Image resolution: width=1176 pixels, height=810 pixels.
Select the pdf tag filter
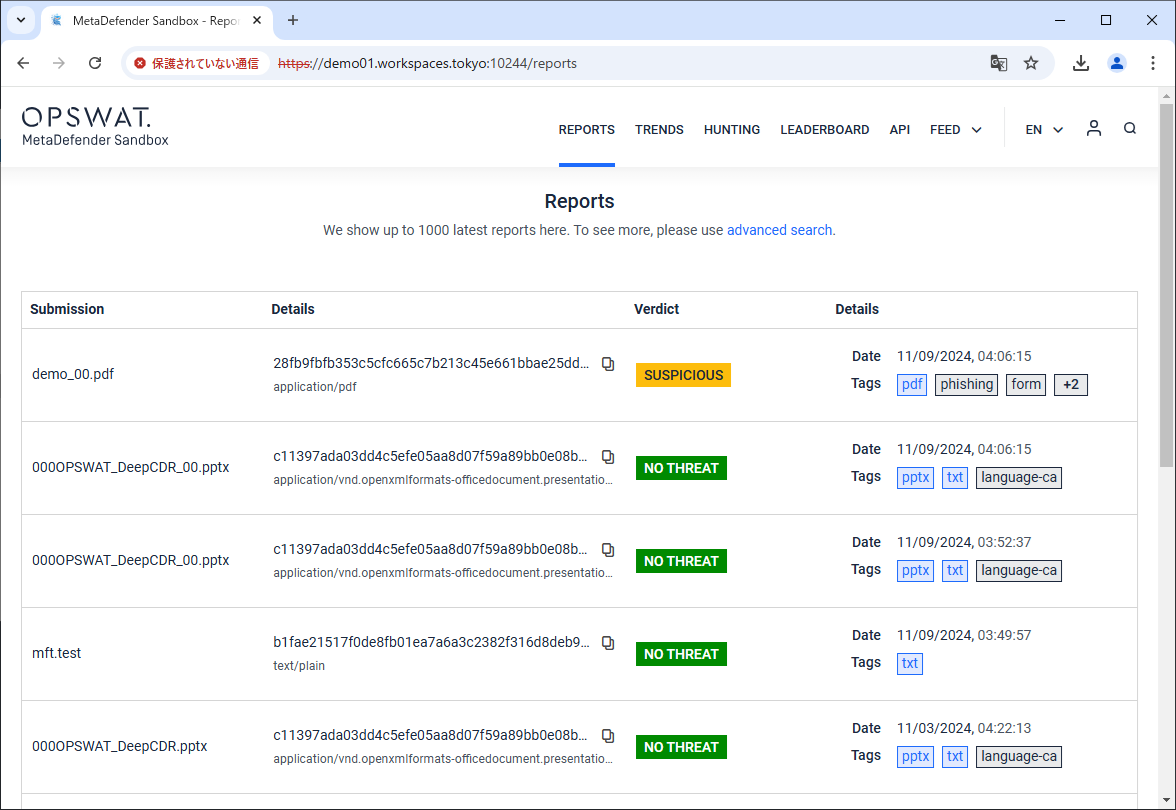911,384
